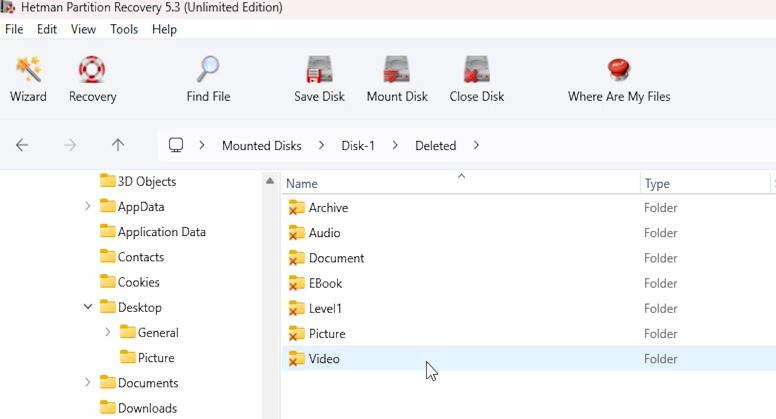Navigate up one folder level

[118, 145]
